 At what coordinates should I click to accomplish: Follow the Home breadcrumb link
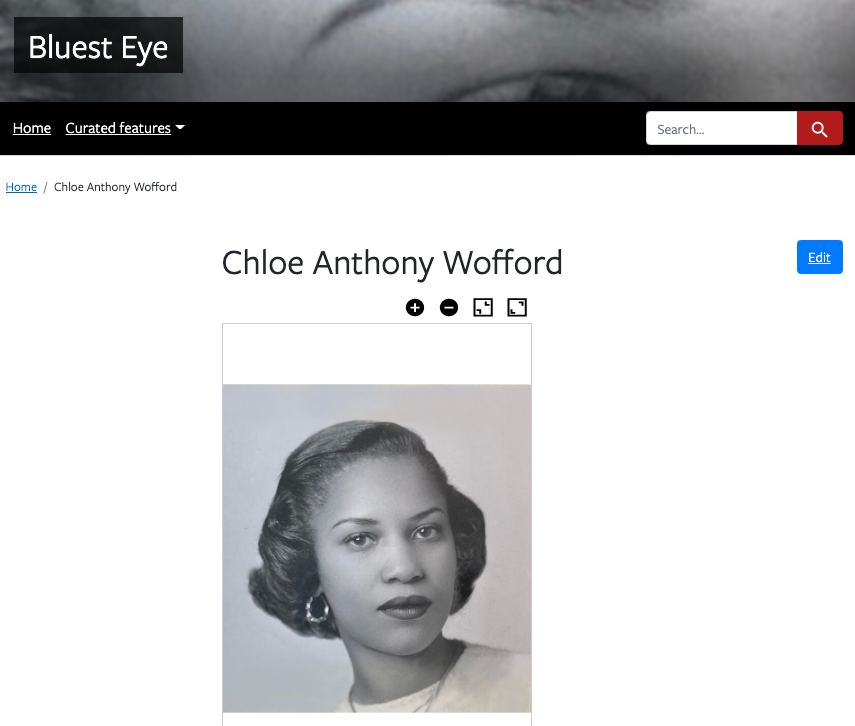pyautogui.click(x=21, y=187)
